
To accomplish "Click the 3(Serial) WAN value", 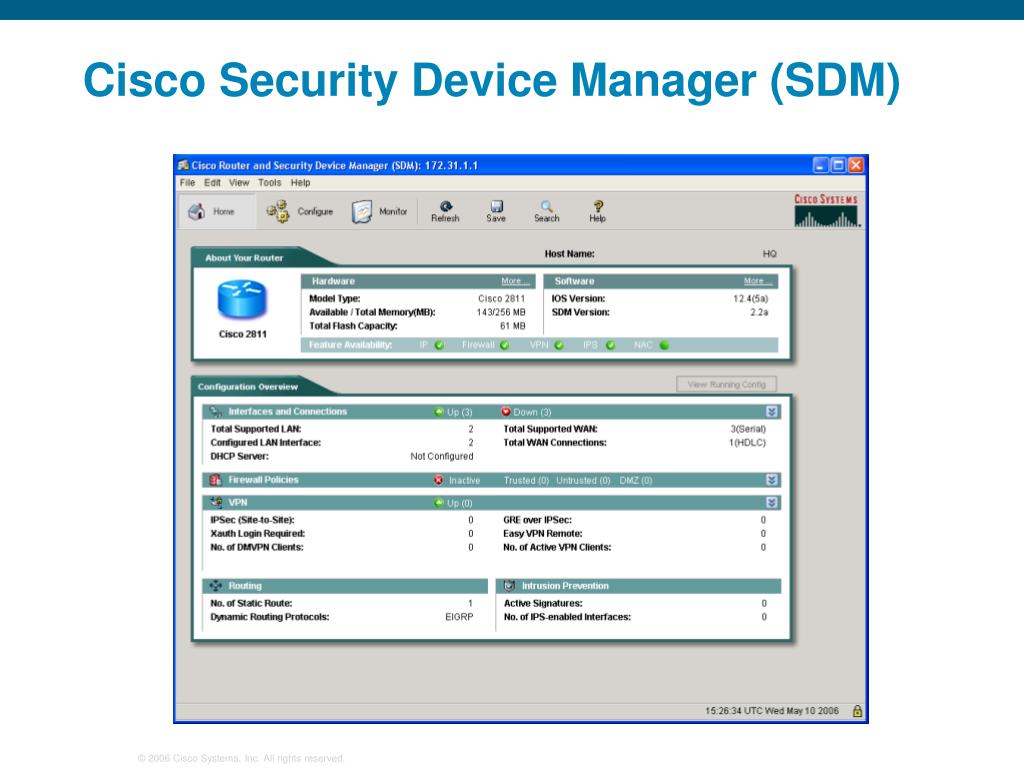I will coord(748,429).
